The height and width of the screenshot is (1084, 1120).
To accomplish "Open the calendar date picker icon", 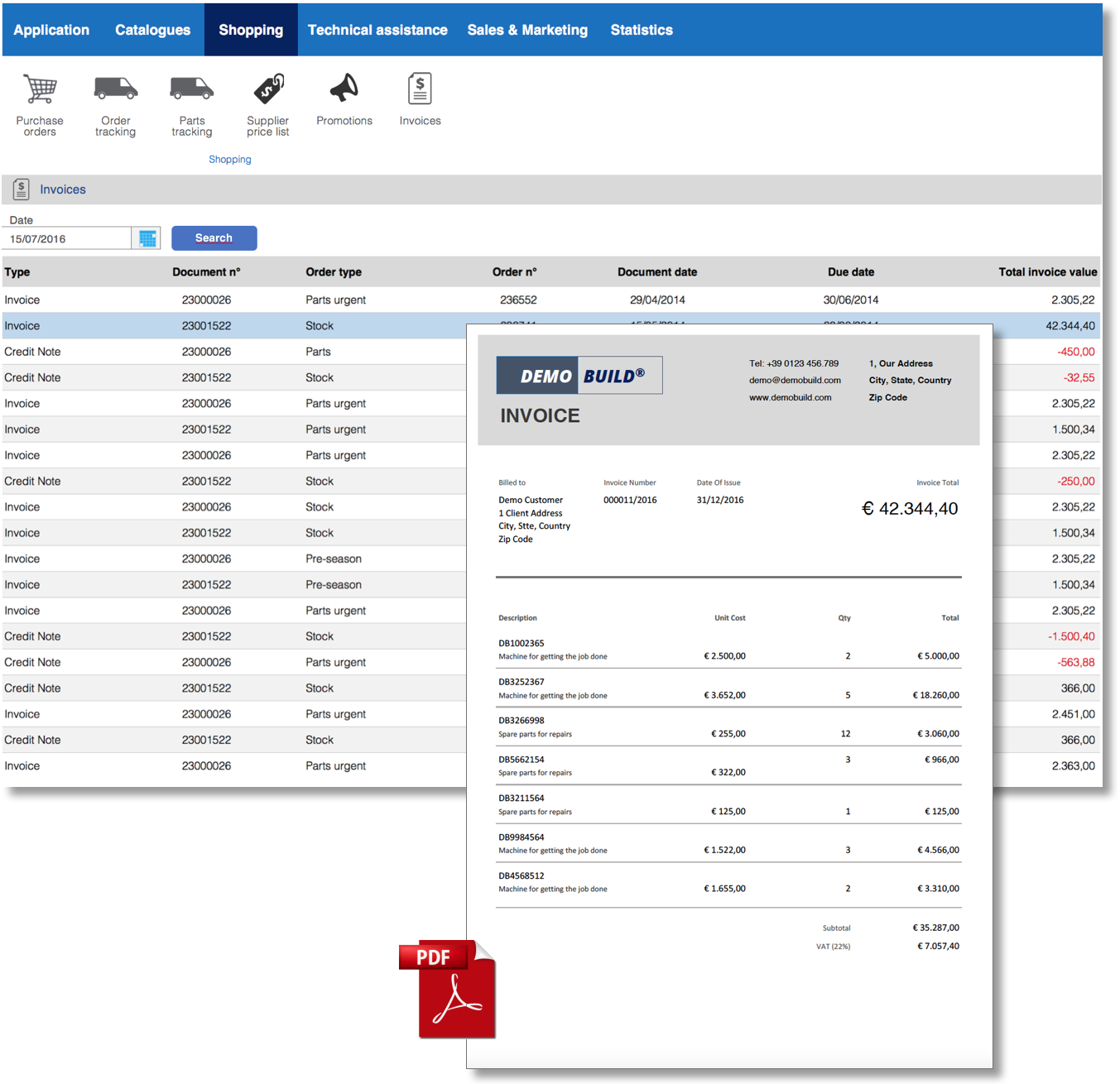I will 147,239.
